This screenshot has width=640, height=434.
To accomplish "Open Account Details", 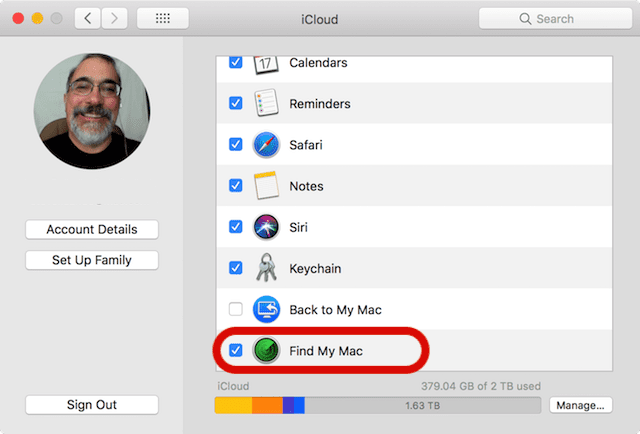I will [x=91, y=230].
